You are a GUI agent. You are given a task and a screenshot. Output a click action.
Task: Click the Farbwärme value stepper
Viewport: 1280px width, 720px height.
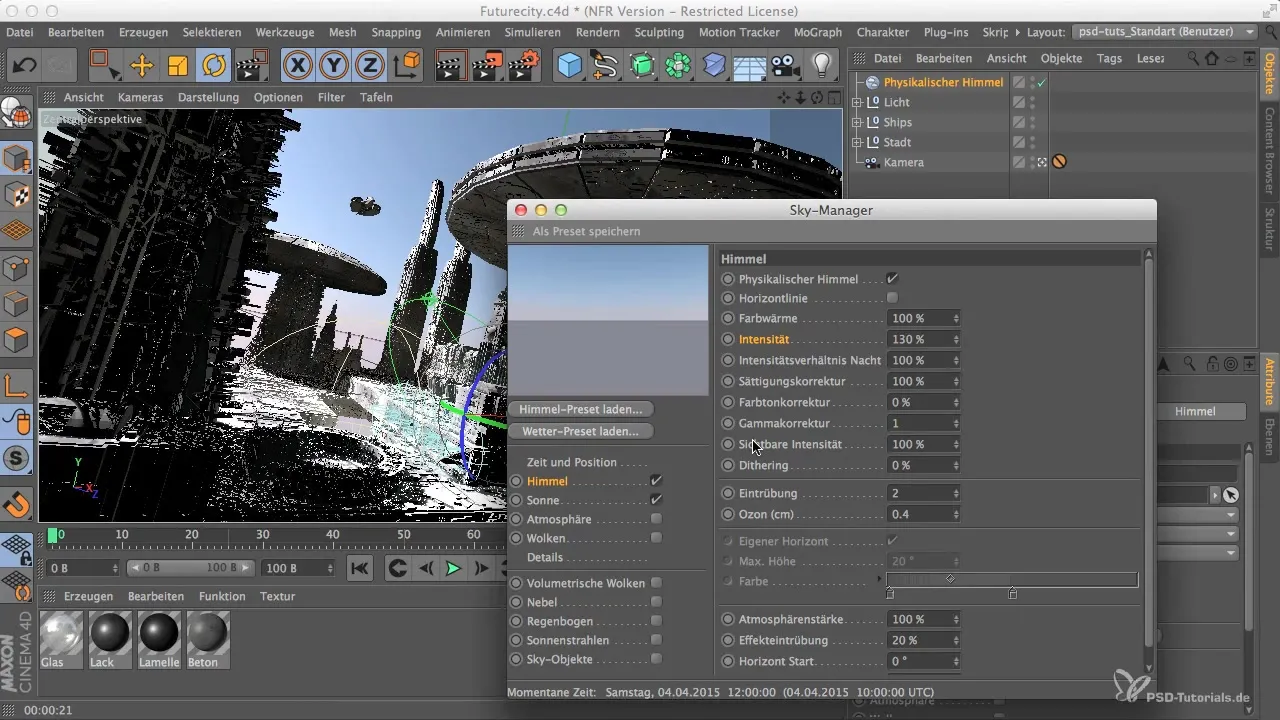coord(956,319)
